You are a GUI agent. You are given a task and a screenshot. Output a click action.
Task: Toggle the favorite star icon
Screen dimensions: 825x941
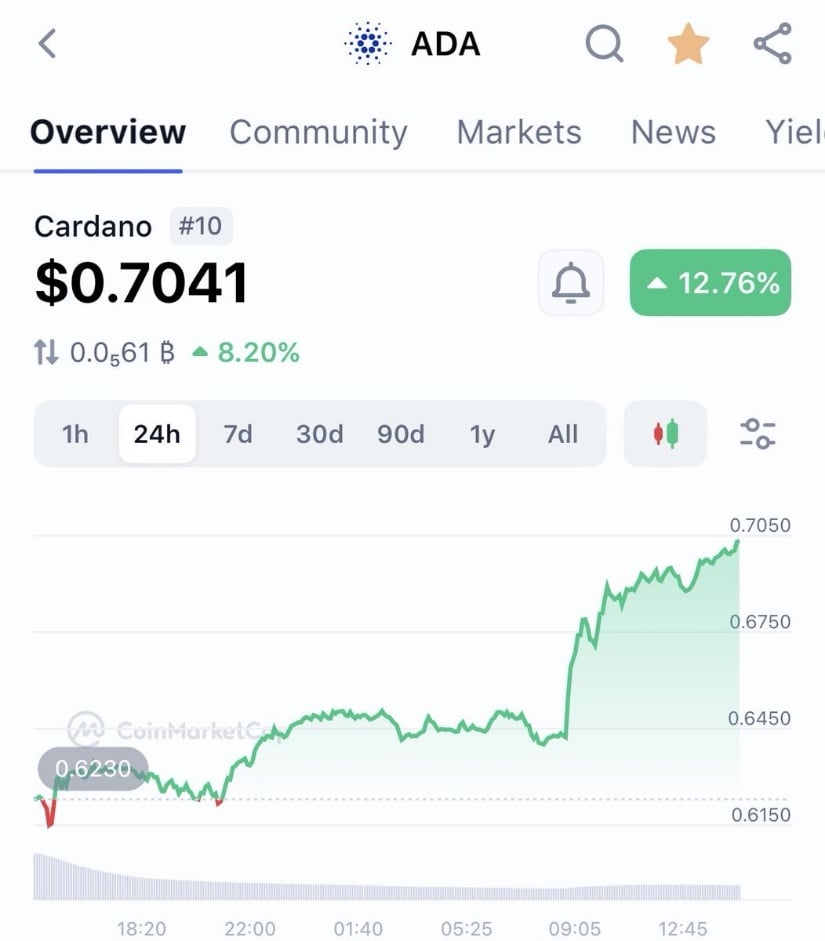(688, 45)
